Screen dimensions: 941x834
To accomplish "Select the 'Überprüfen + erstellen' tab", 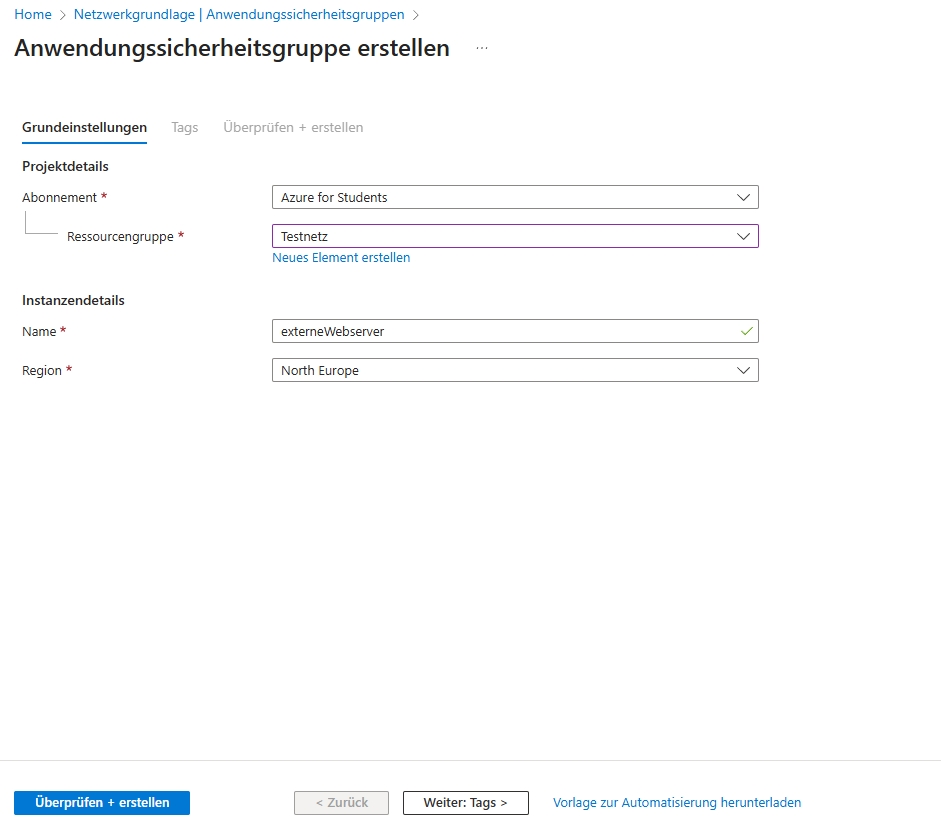I will pos(293,128).
